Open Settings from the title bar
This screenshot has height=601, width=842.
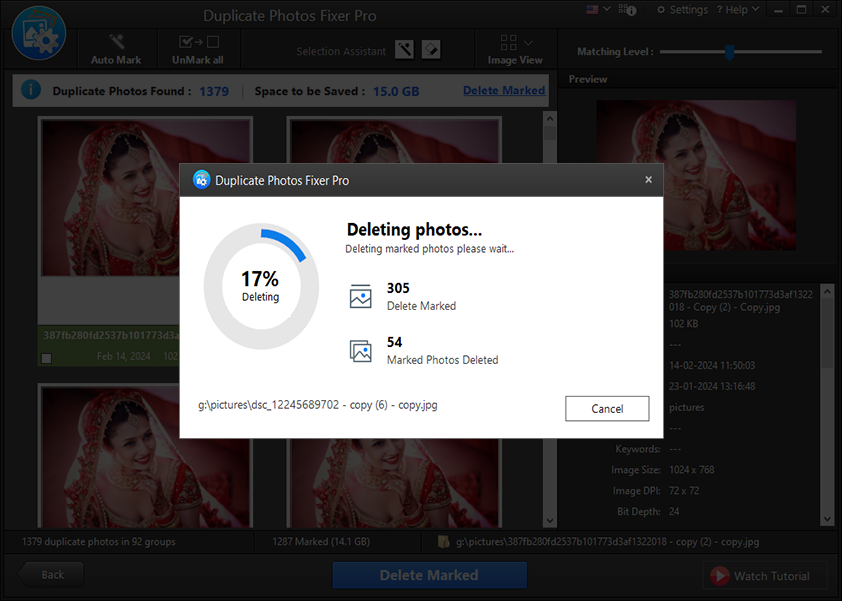[683, 10]
